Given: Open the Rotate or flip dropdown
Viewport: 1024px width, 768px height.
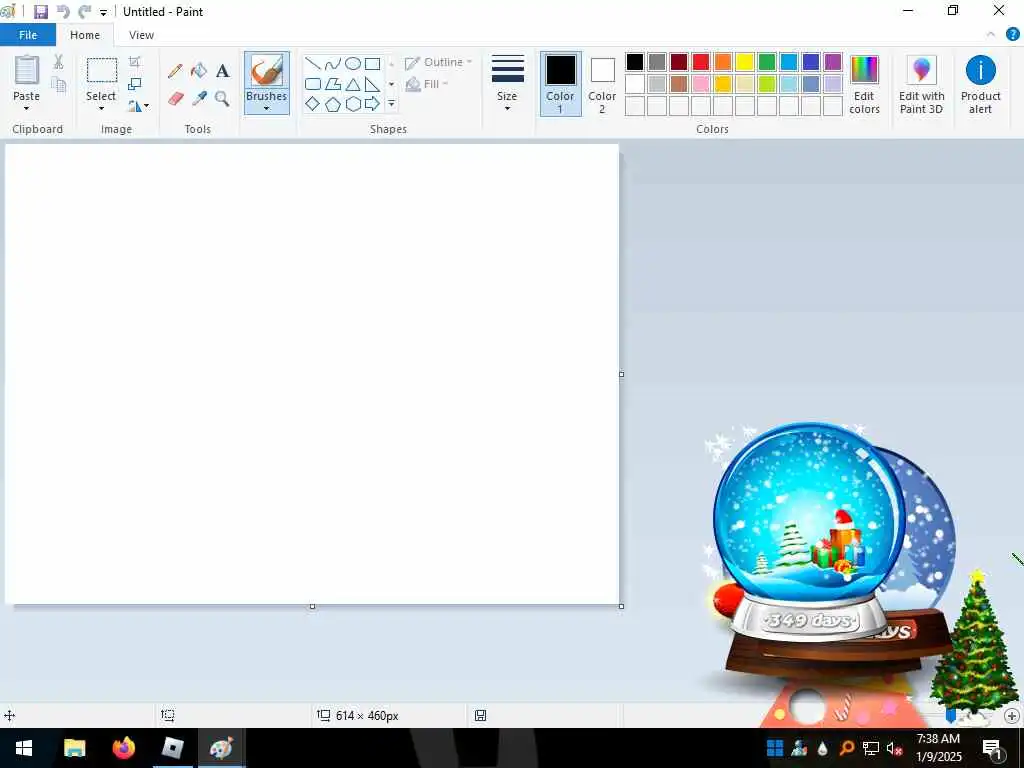Looking at the screenshot, I should tap(138, 105).
